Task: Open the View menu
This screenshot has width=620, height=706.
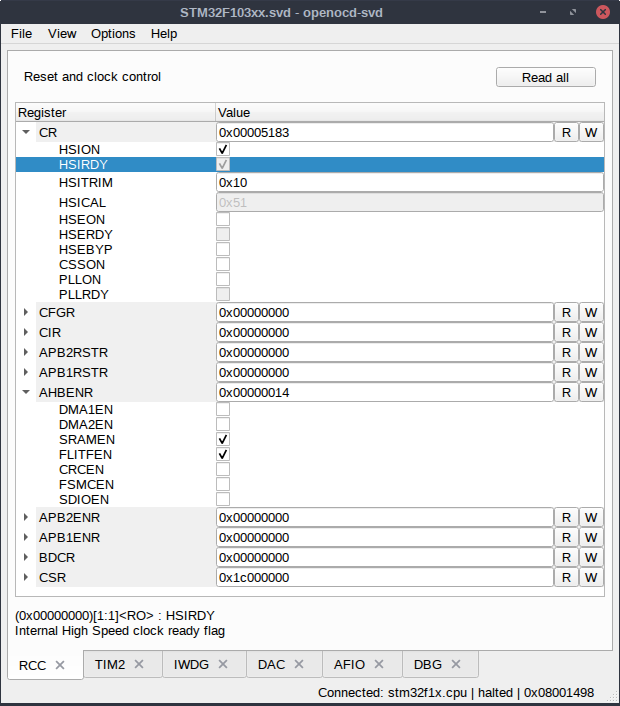Action: coord(62,34)
